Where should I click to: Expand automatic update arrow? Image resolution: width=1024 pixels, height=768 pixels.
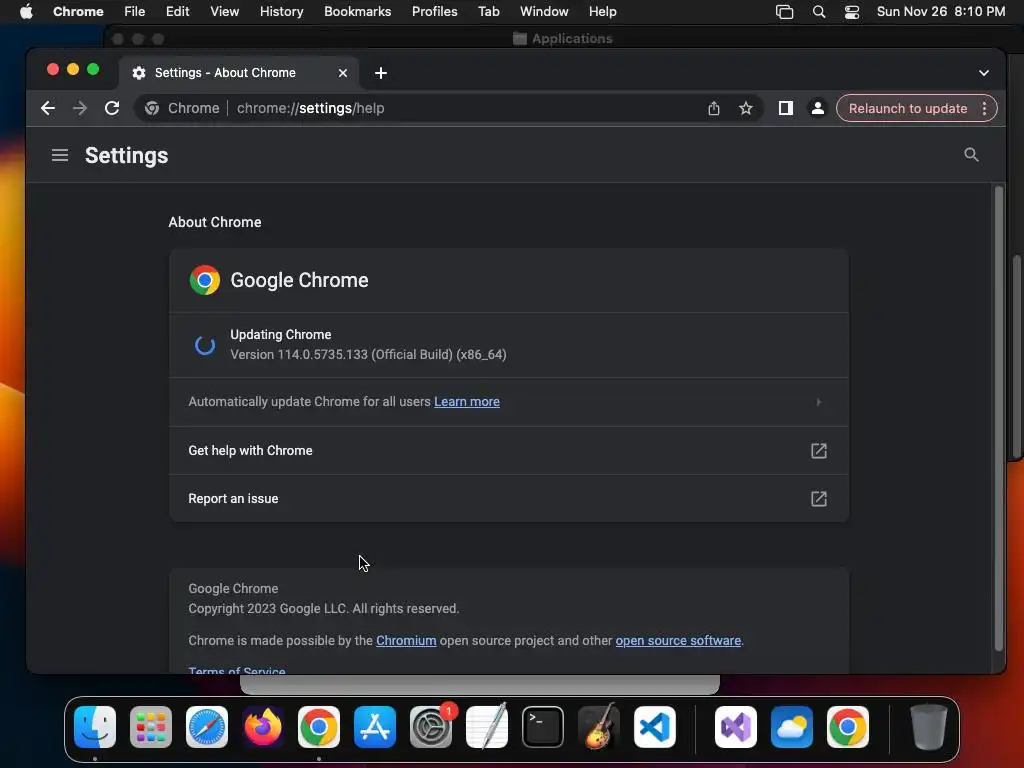click(819, 402)
